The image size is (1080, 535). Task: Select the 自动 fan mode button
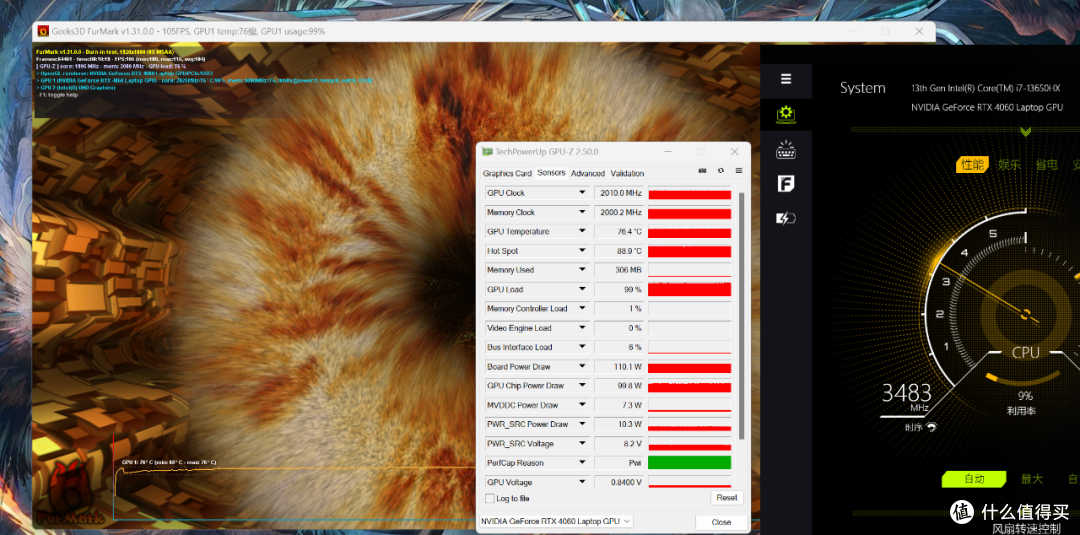coord(974,479)
